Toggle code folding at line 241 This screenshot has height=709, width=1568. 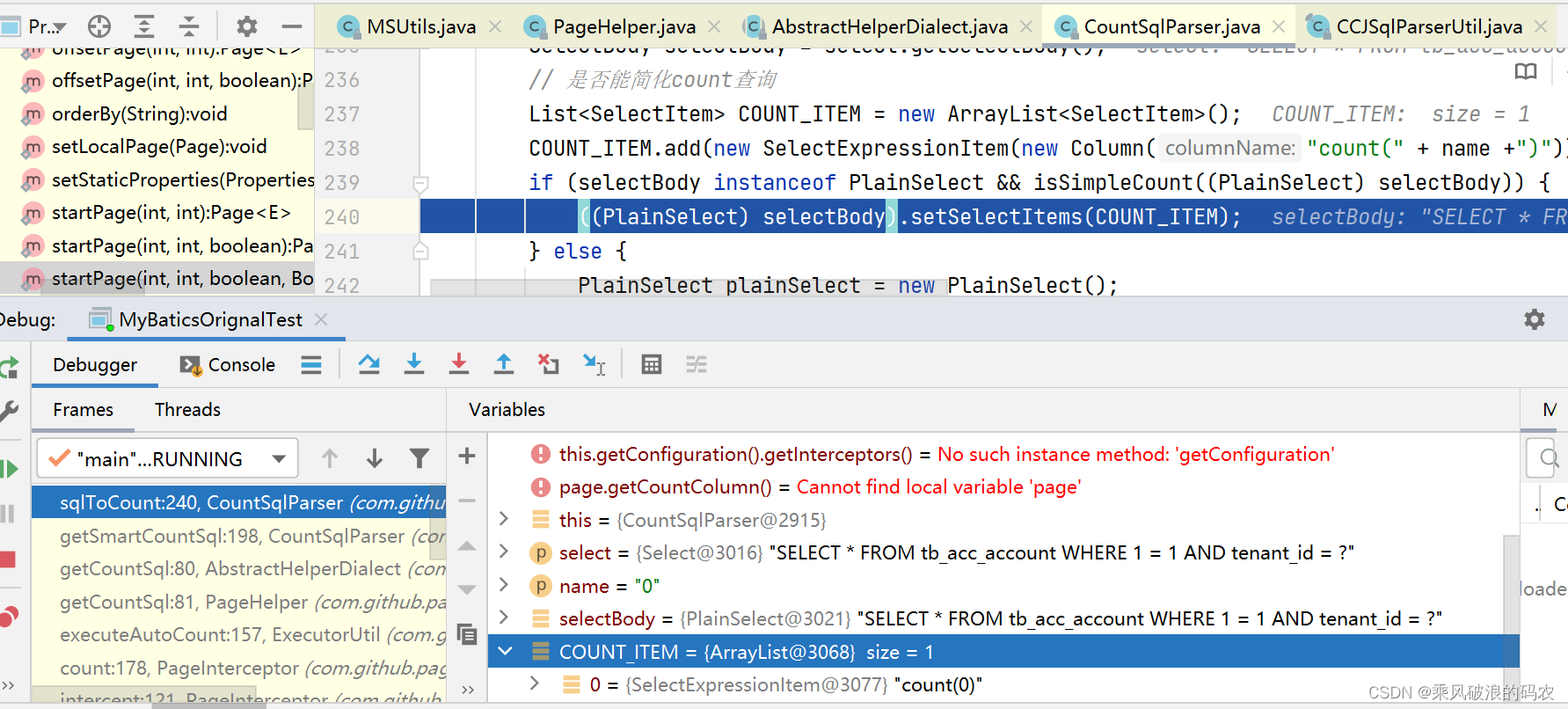click(x=420, y=252)
